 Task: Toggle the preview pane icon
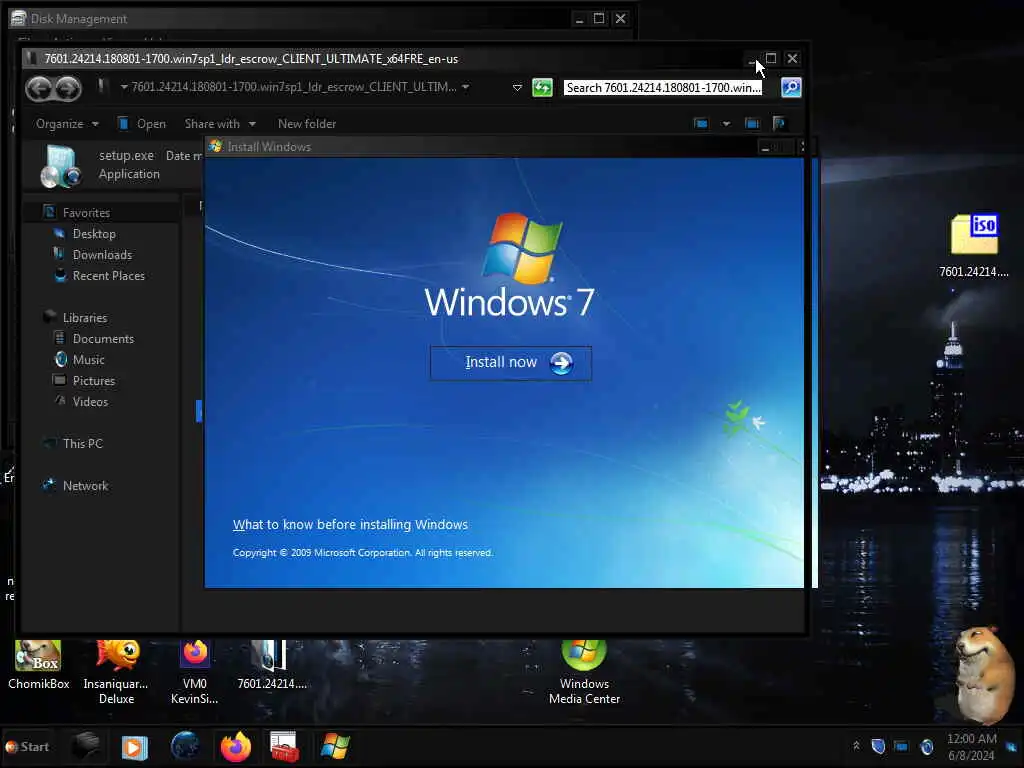[752, 123]
